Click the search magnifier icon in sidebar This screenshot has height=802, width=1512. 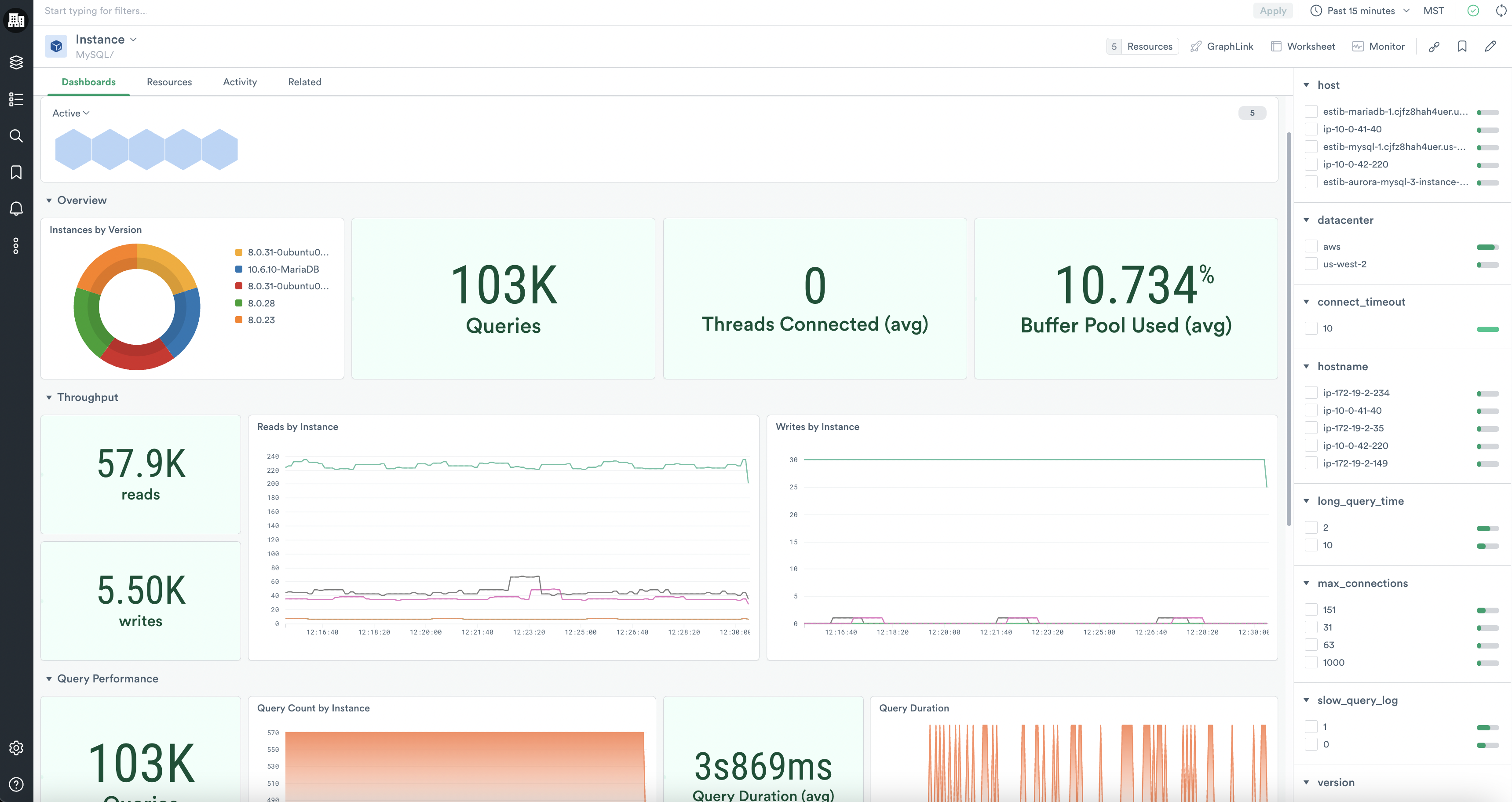pyautogui.click(x=16, y=136)
